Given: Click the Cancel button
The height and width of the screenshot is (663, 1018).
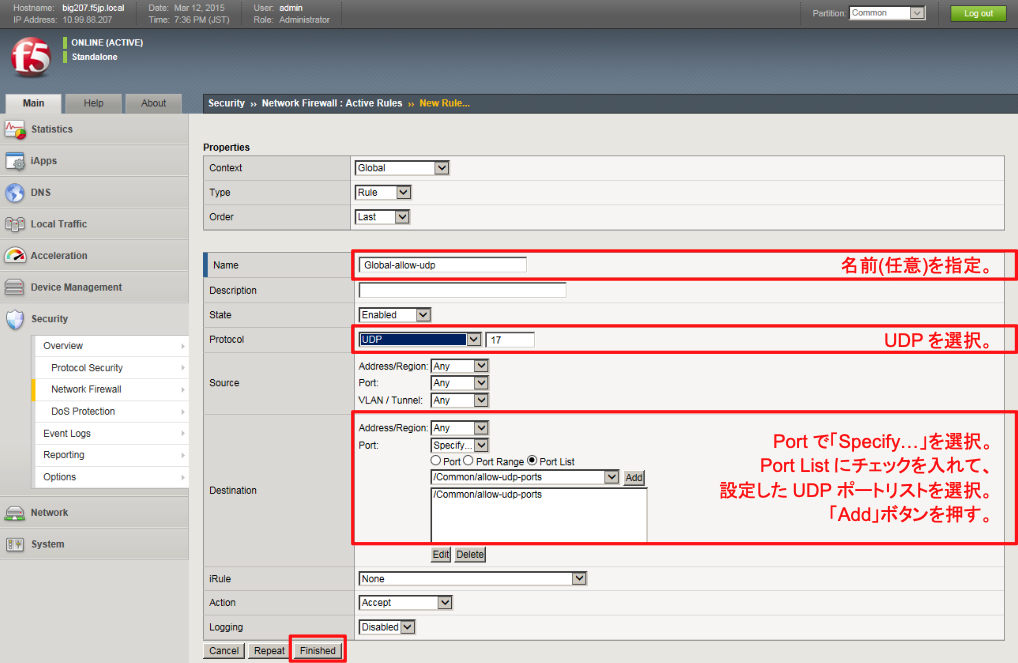Looking at the screenshot, I should click(224, 651).
